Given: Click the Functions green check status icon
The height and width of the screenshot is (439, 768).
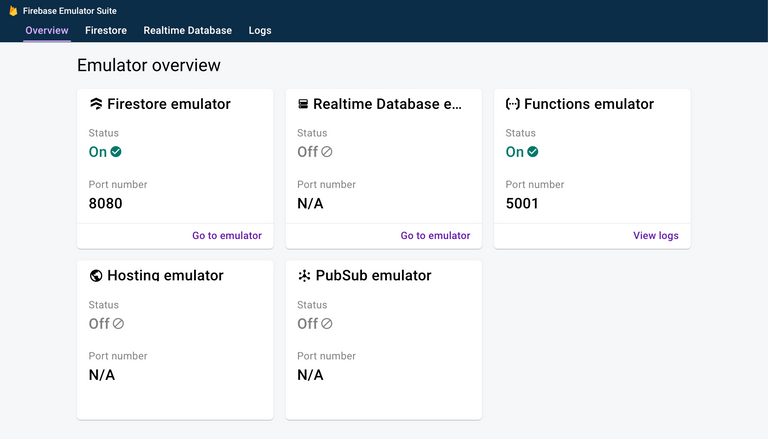Looking at the screenshot, I should pyautogui.click(x=533, y=152).
